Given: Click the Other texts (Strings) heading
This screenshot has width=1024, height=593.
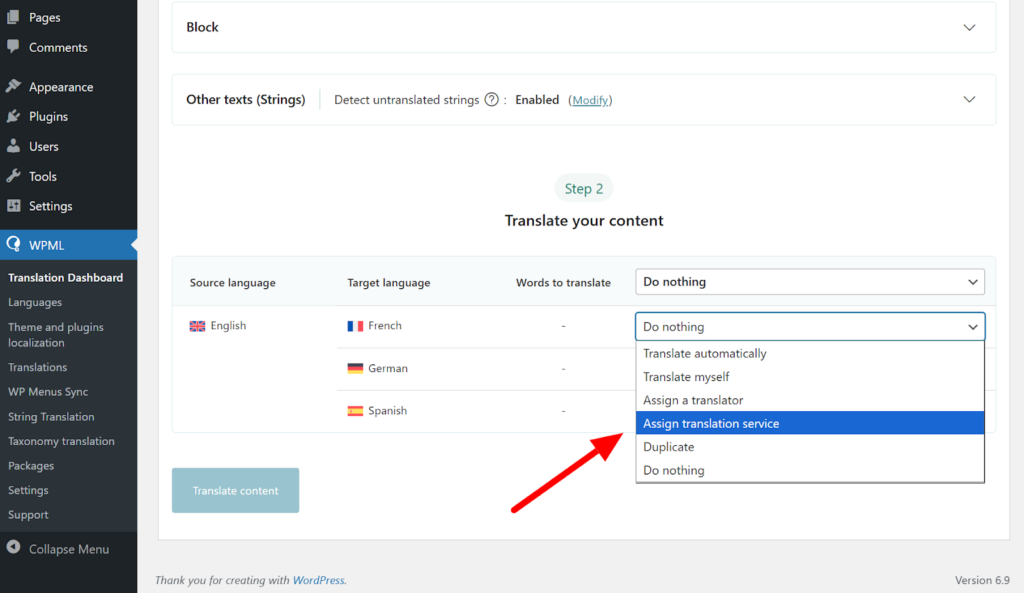Looking at the screenshot, I should tap(246, 99).
